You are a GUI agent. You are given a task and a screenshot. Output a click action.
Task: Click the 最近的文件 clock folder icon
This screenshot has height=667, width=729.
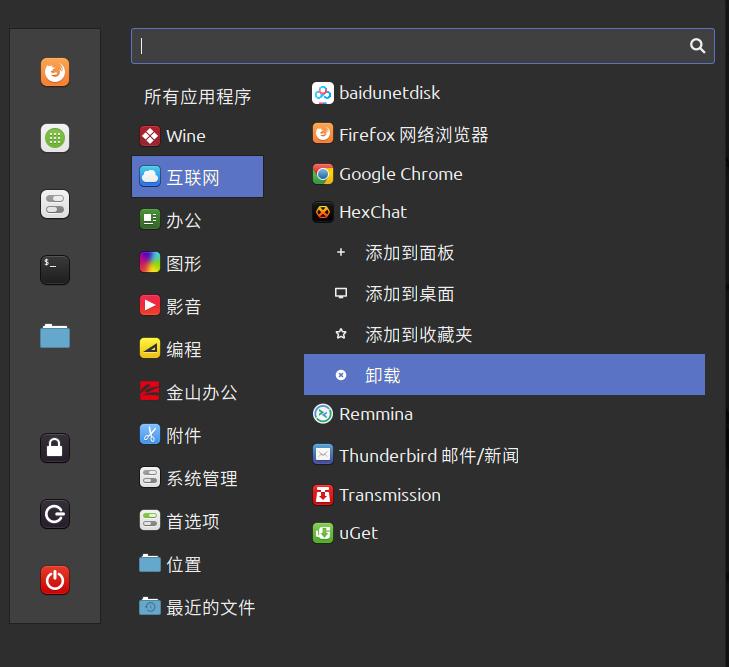[x=150, y=606]
